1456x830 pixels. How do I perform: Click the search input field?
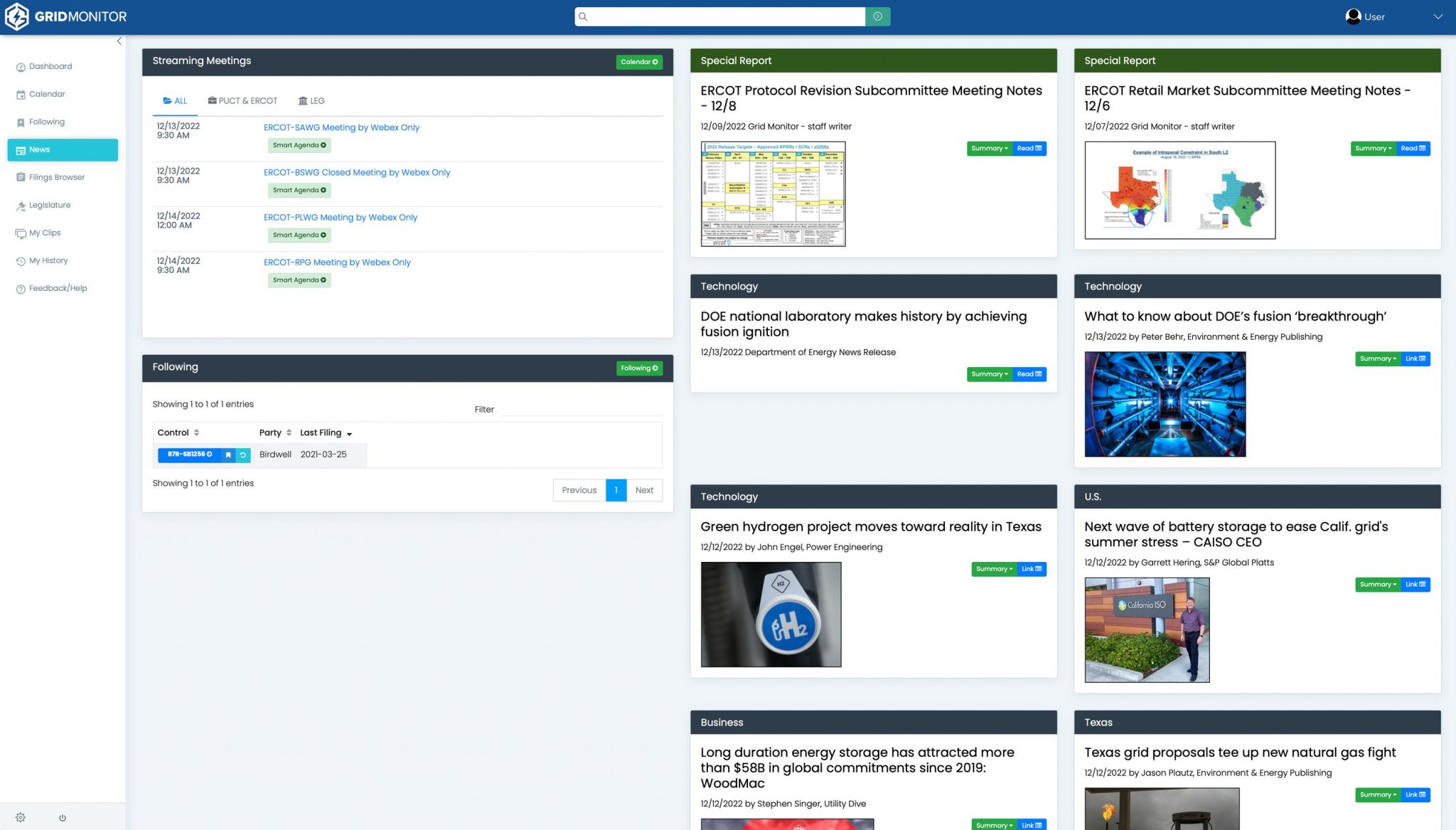(x=720, y=17)
